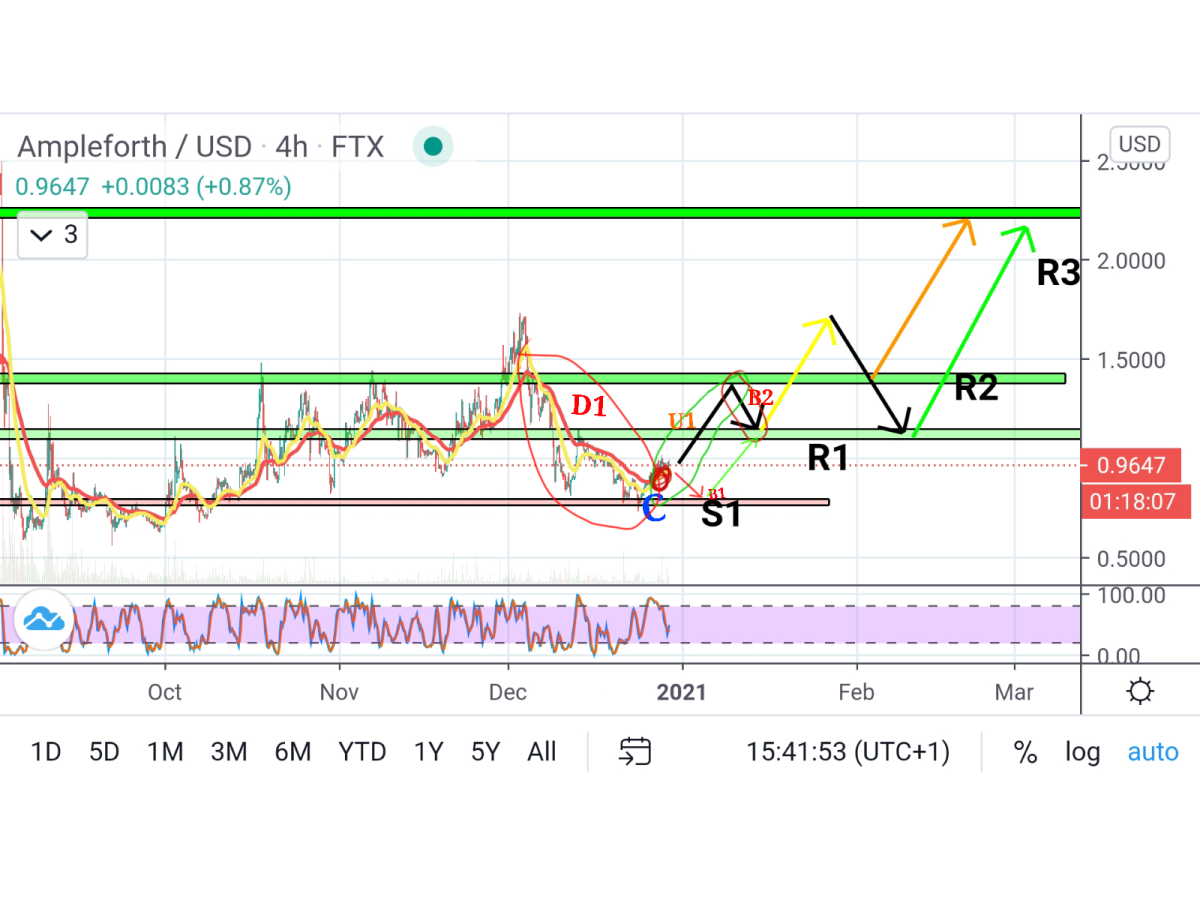Expand the collapsed indicators legend showing 3
This screenshot has width=1200, height=900.
(53, 236)
